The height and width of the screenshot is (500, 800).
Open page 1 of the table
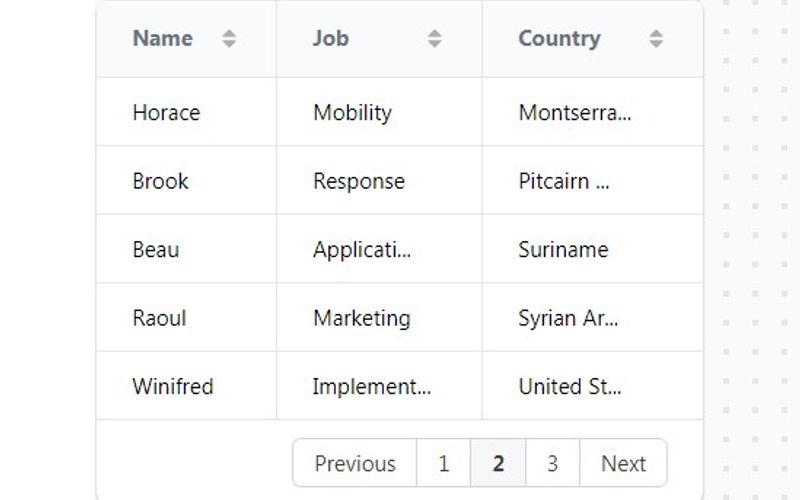[x=444, y=463]
